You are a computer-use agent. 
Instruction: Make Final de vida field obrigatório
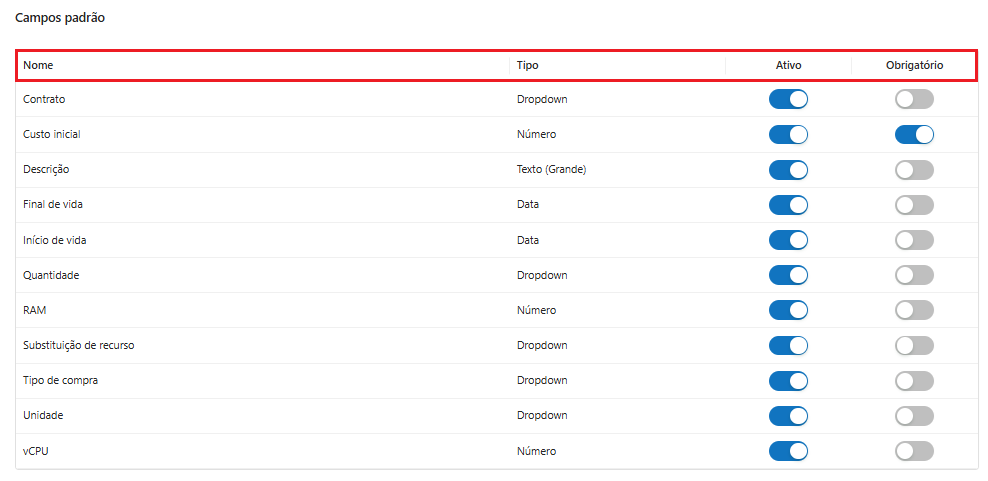[x=914, y=205]
